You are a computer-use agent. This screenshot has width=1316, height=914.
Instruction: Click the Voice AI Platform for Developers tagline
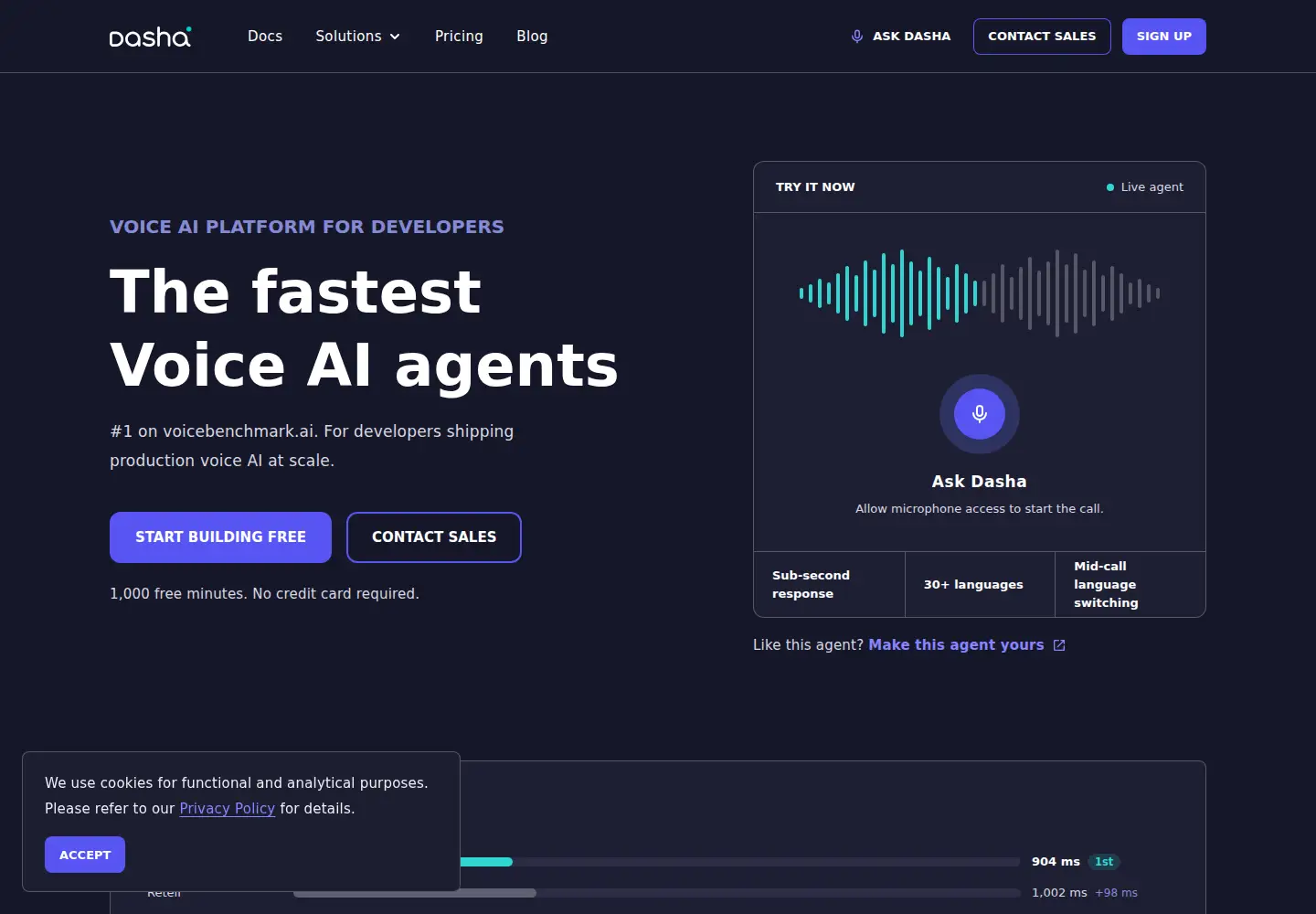point(307,227)
